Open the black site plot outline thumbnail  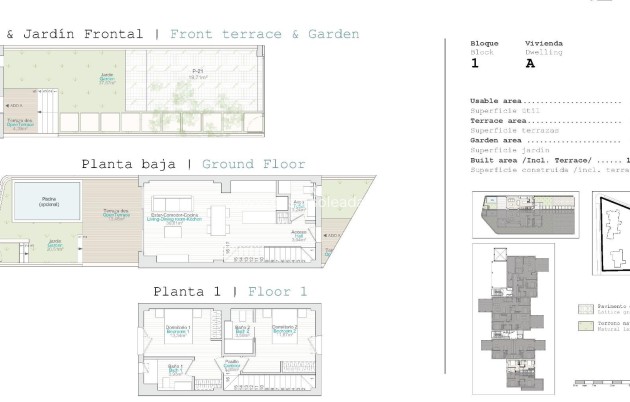[611, 233]
